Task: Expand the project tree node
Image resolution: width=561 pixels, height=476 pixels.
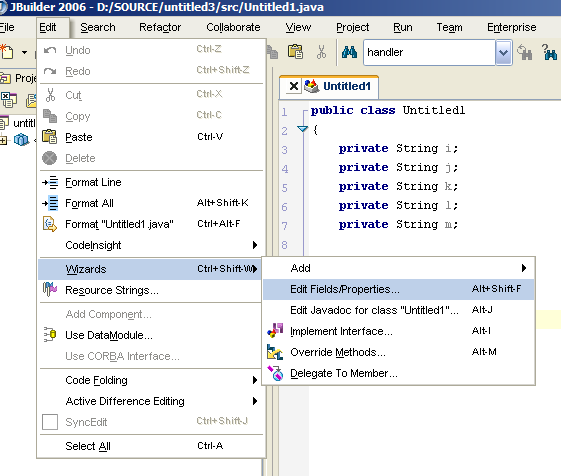Action: tap(3, 140)
